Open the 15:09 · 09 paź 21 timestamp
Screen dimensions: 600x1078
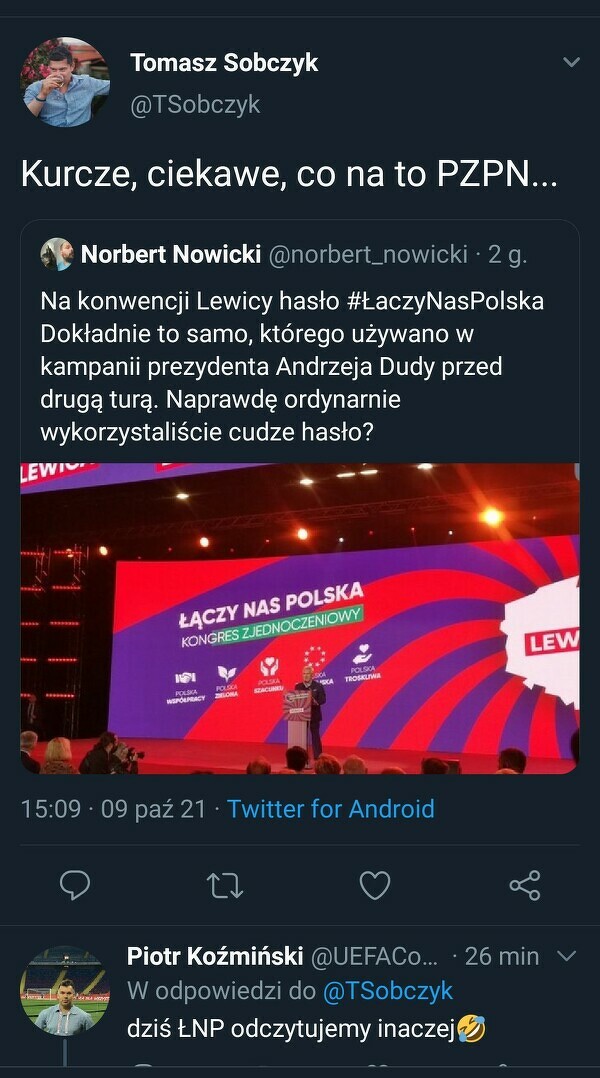click(113, 808)
